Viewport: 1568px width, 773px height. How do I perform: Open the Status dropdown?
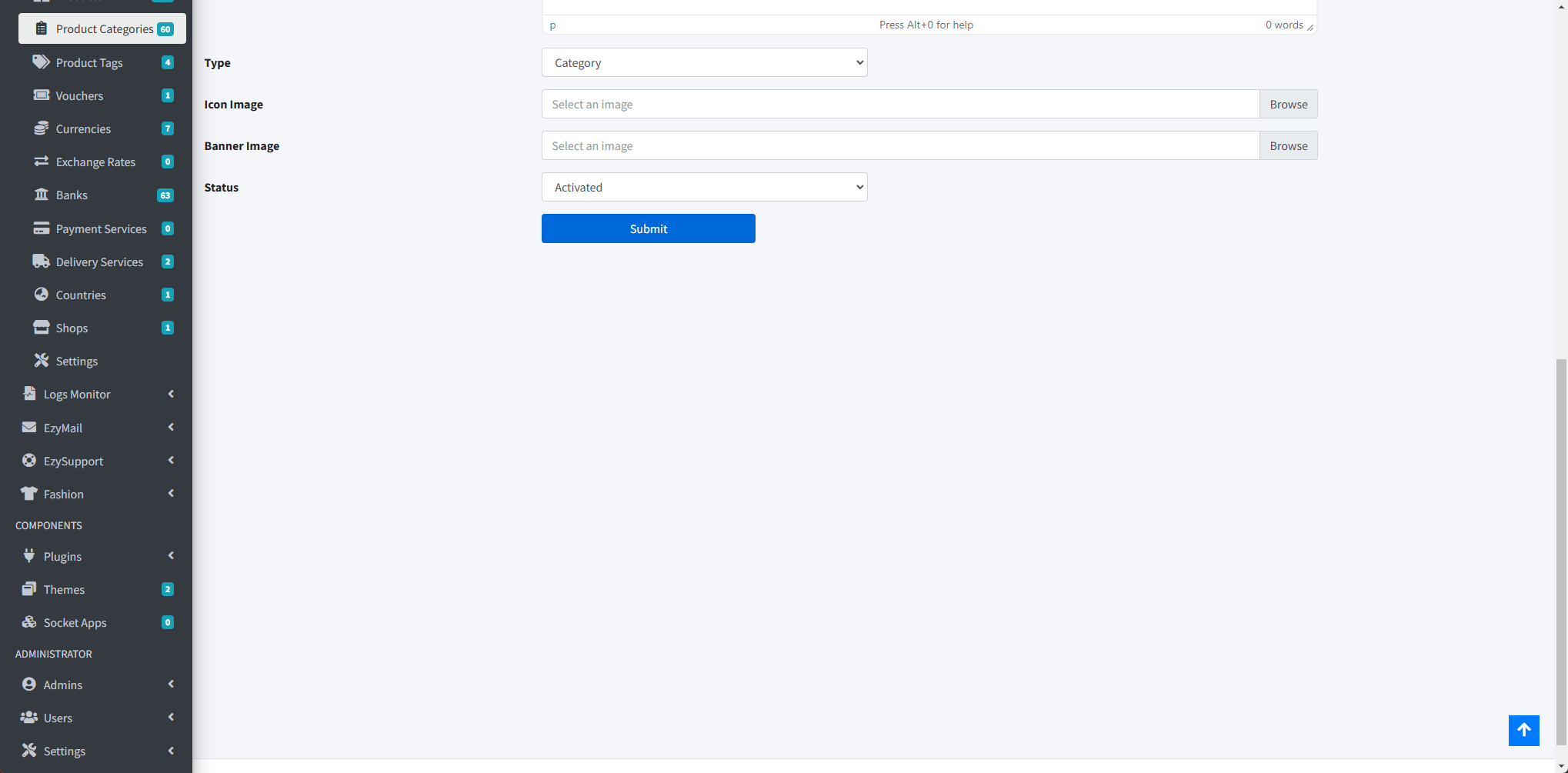tap(704, 187)
